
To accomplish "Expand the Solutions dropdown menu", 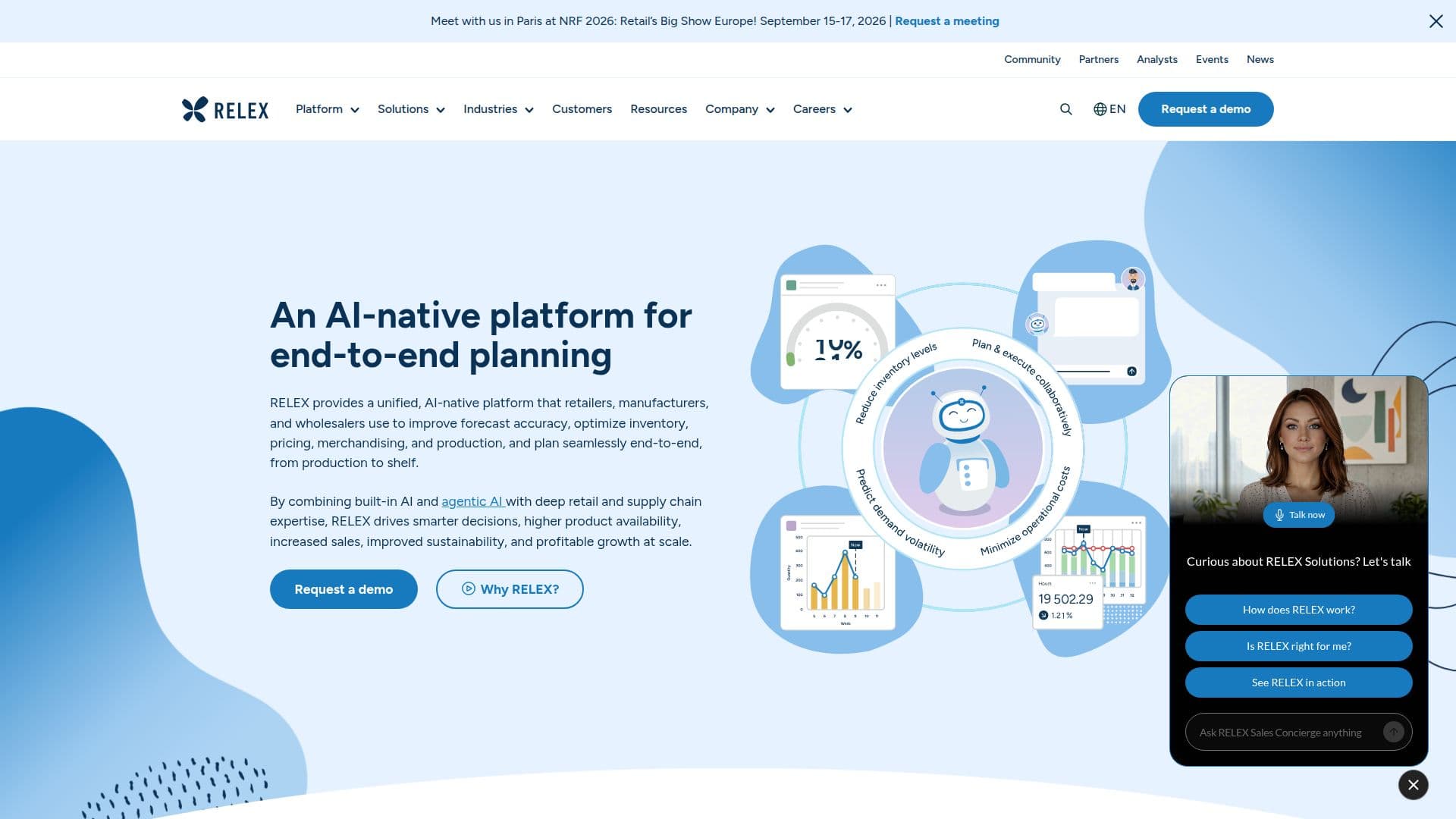I will (411, 109).
